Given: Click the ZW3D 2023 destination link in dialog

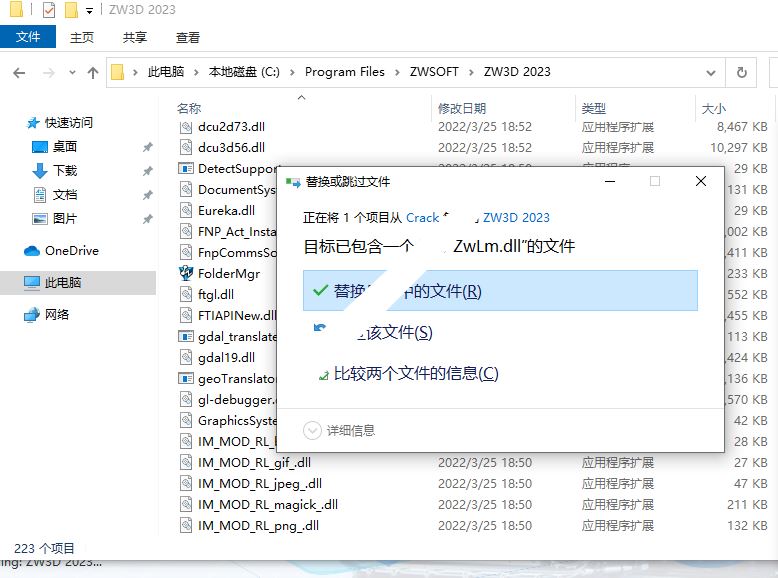Looking at the screenshot, I should (516, 218).
